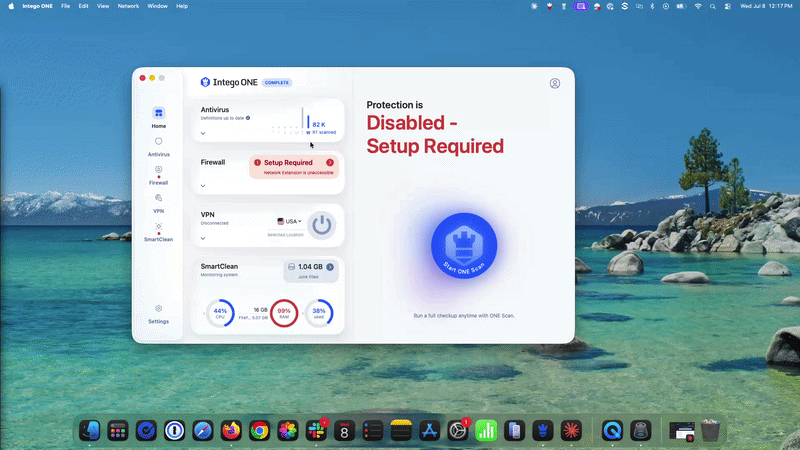Open the View menu

[103, 6]
